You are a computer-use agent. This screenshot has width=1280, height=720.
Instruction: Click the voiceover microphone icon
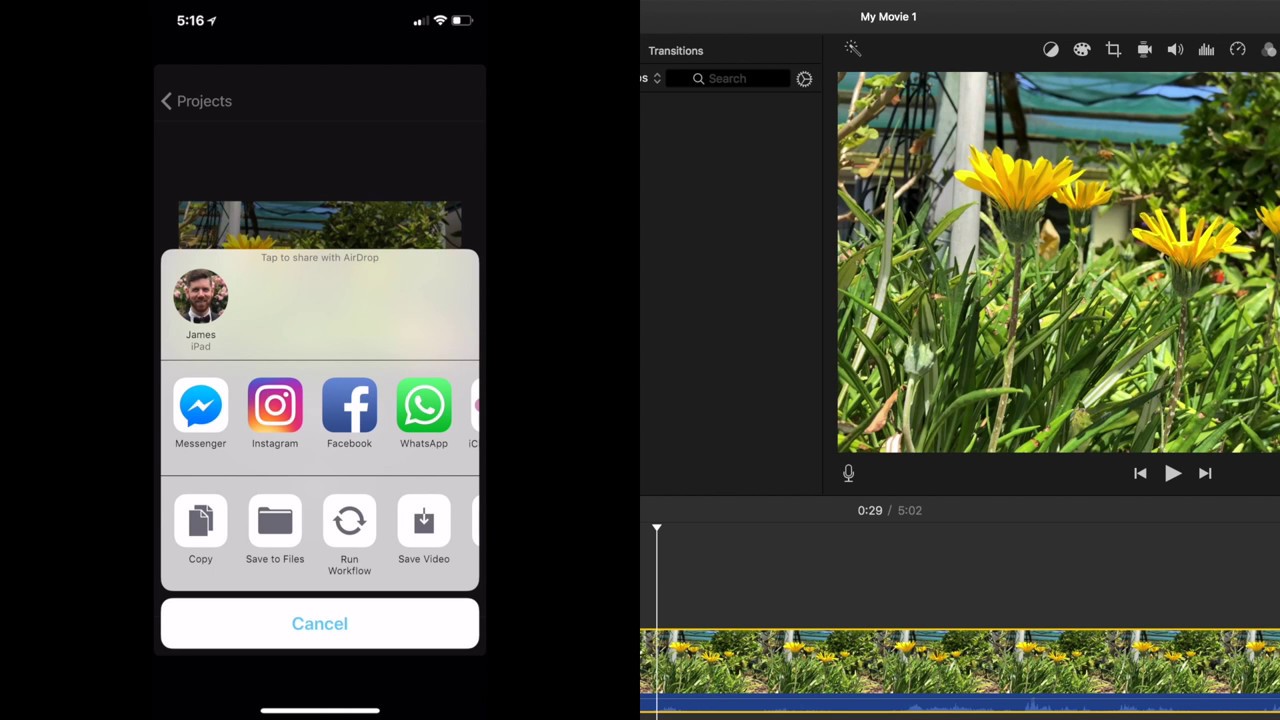point(848,473)
